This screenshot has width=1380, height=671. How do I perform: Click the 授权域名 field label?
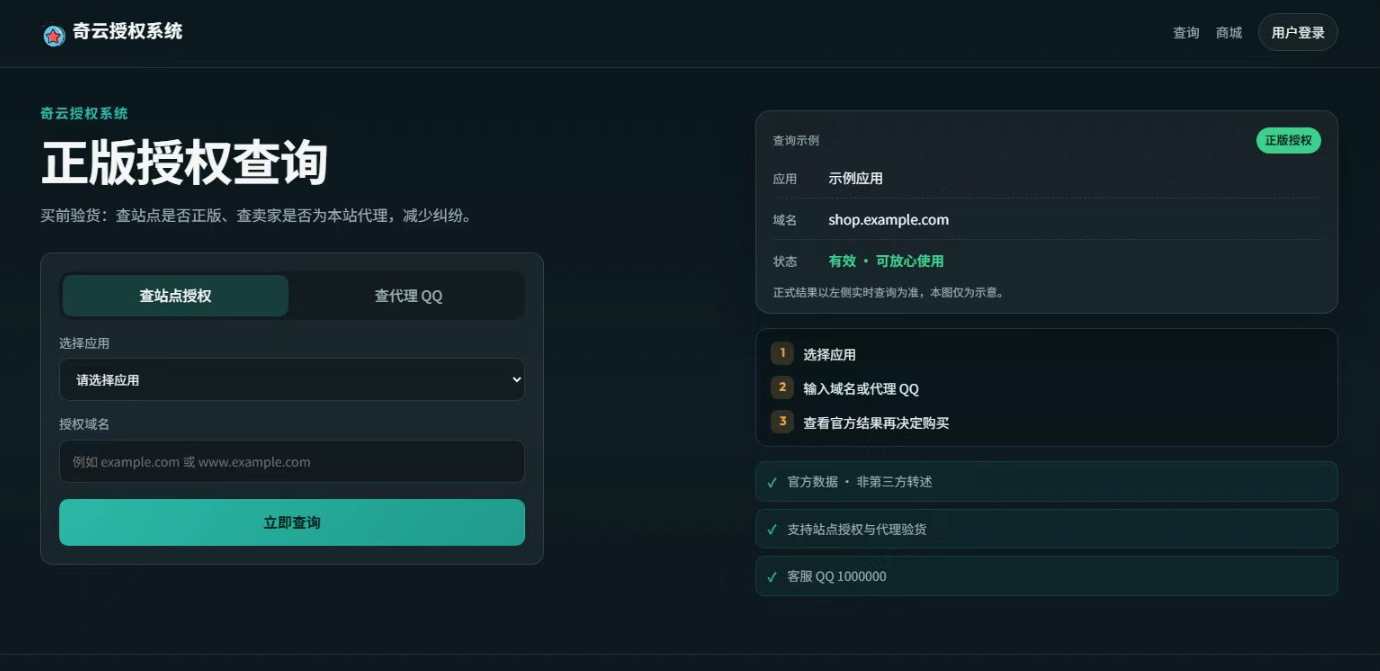click(84, 424)
